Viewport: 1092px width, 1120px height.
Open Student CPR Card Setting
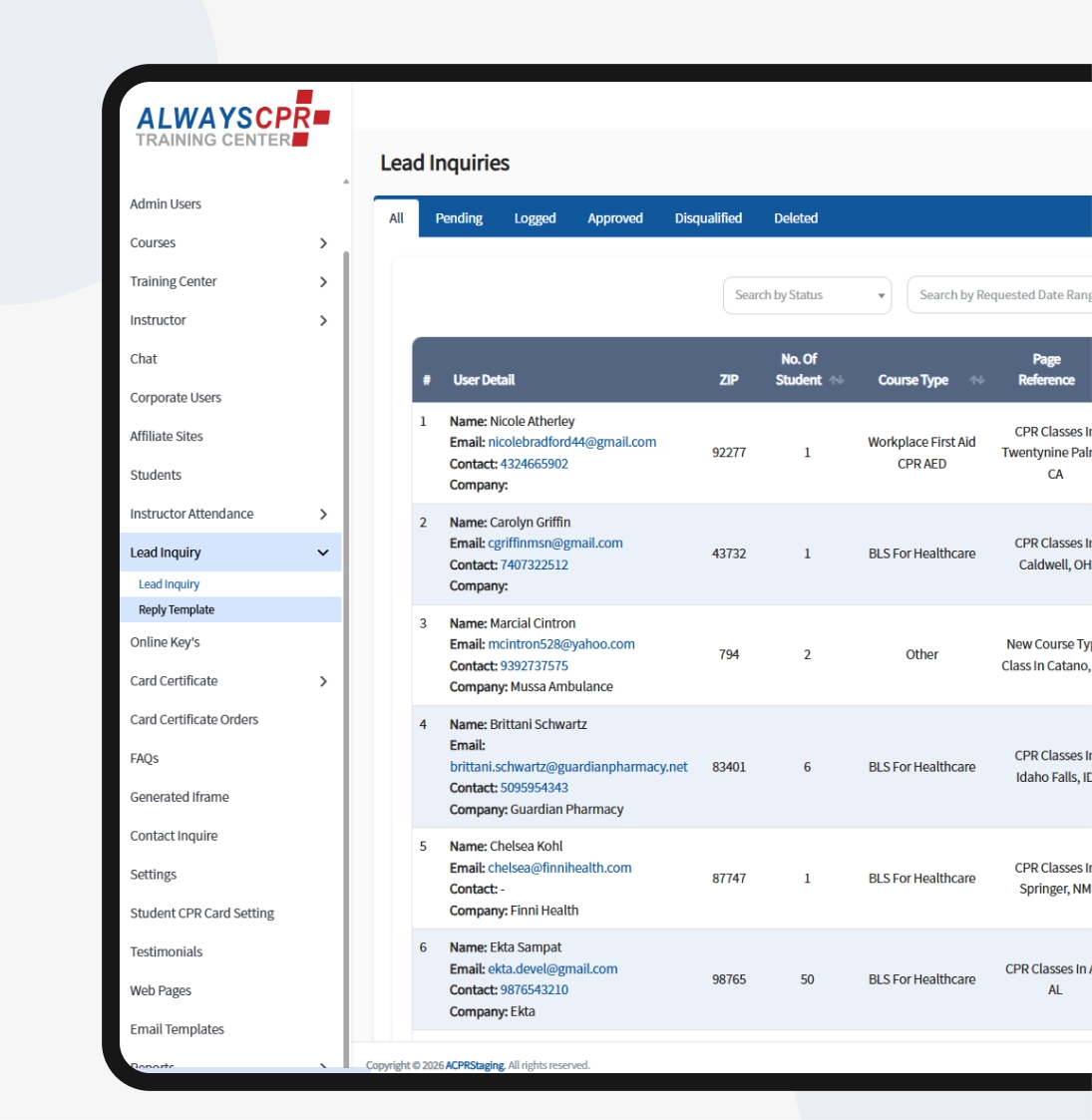[x=202, y=913]
